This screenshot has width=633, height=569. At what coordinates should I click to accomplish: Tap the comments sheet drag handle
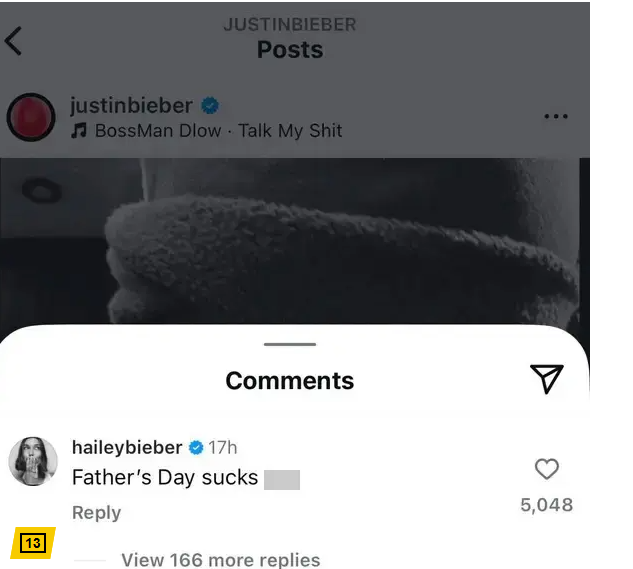point(290,344)
